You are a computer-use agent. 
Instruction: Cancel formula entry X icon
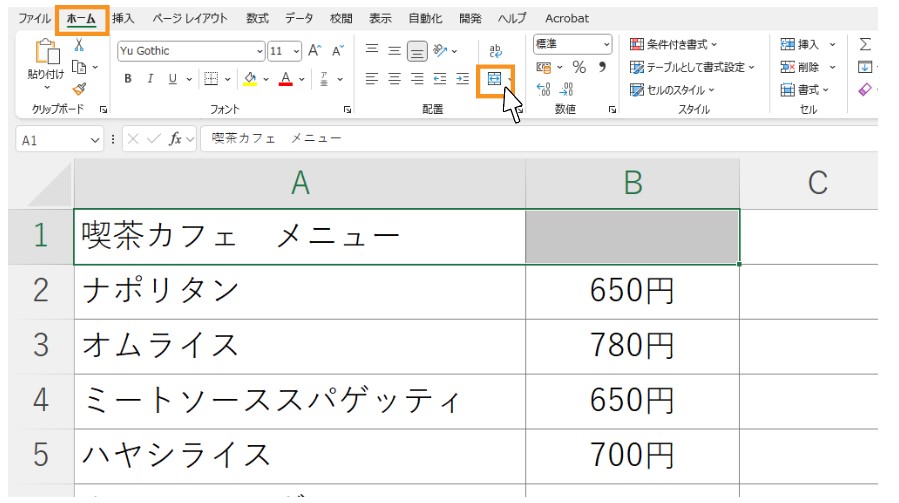pos(133,139)
